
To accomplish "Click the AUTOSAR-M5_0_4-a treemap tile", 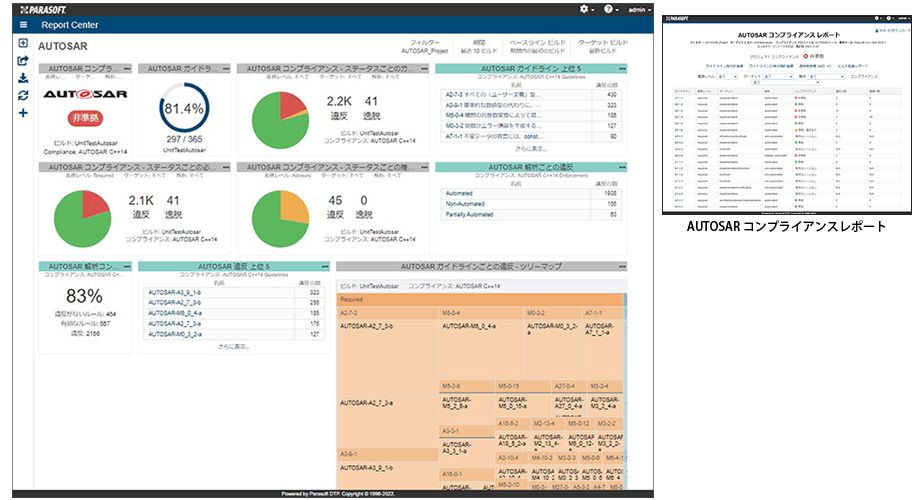I will point(481,350).
